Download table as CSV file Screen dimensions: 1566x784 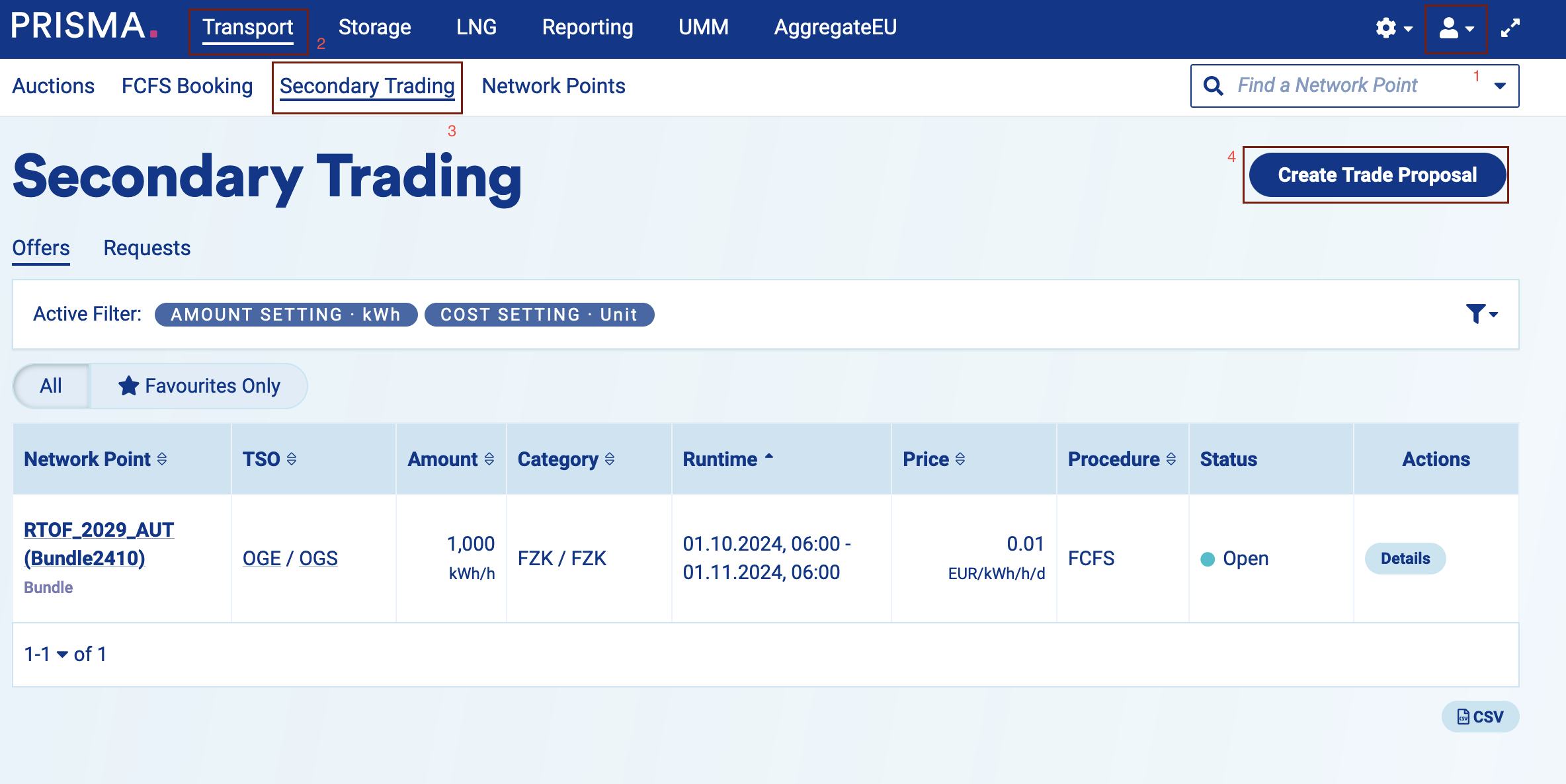tap(1480, 717)
